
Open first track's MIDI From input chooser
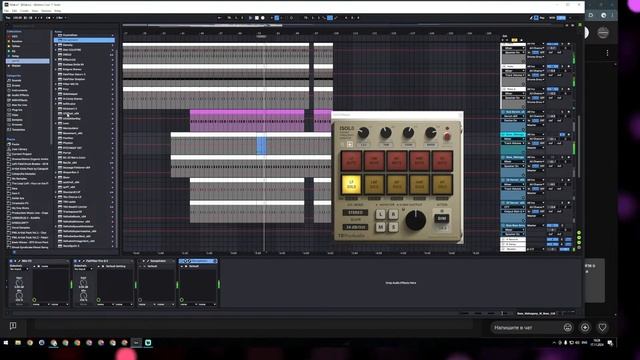point(535,44)
